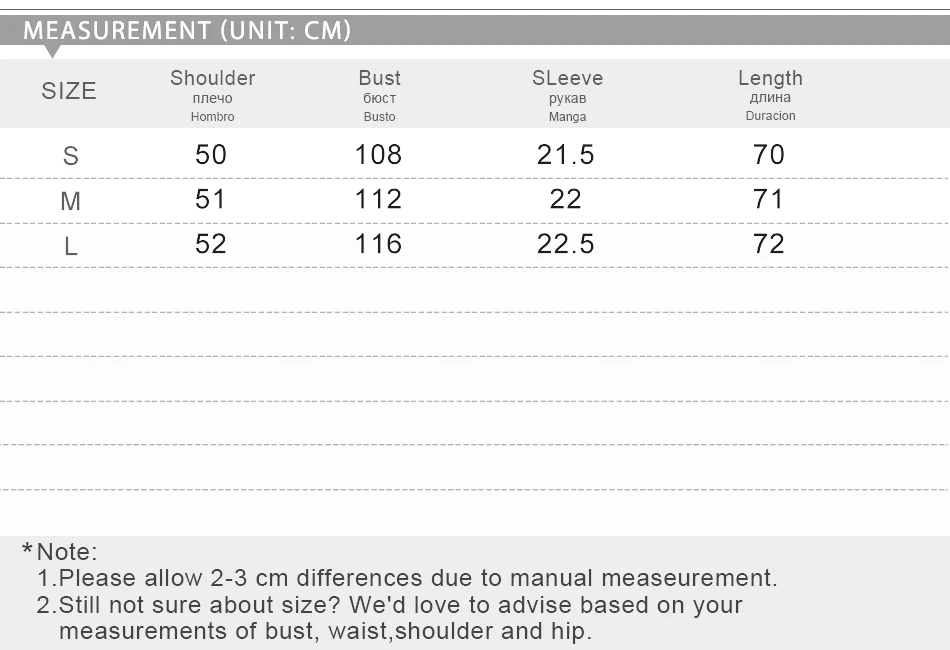Click the bust value 112 for size M
This screenshot has width=950, height=650.
378,199
